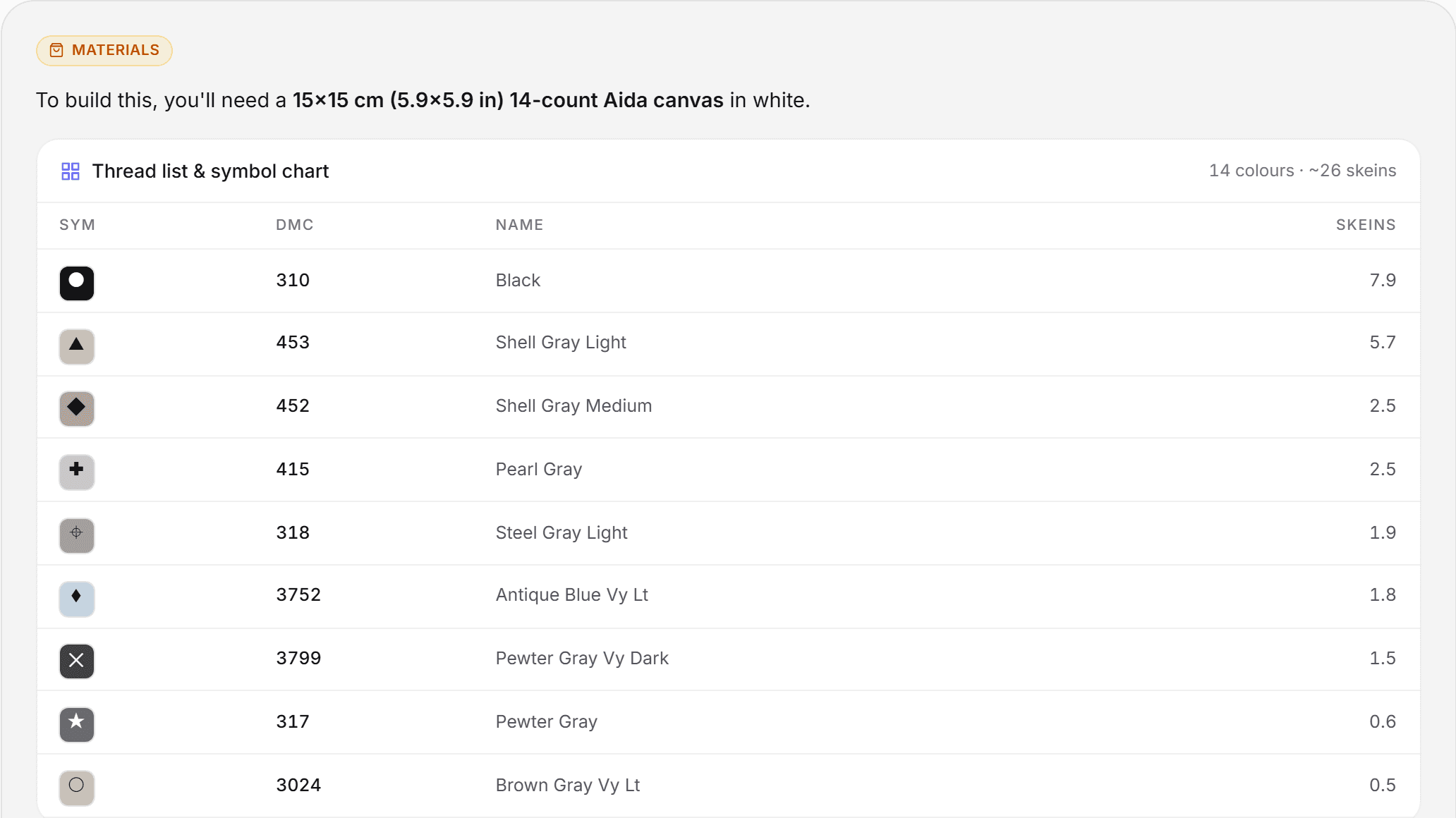Sort by the NAME column header

pyautogui.click(x=519, y=225)
